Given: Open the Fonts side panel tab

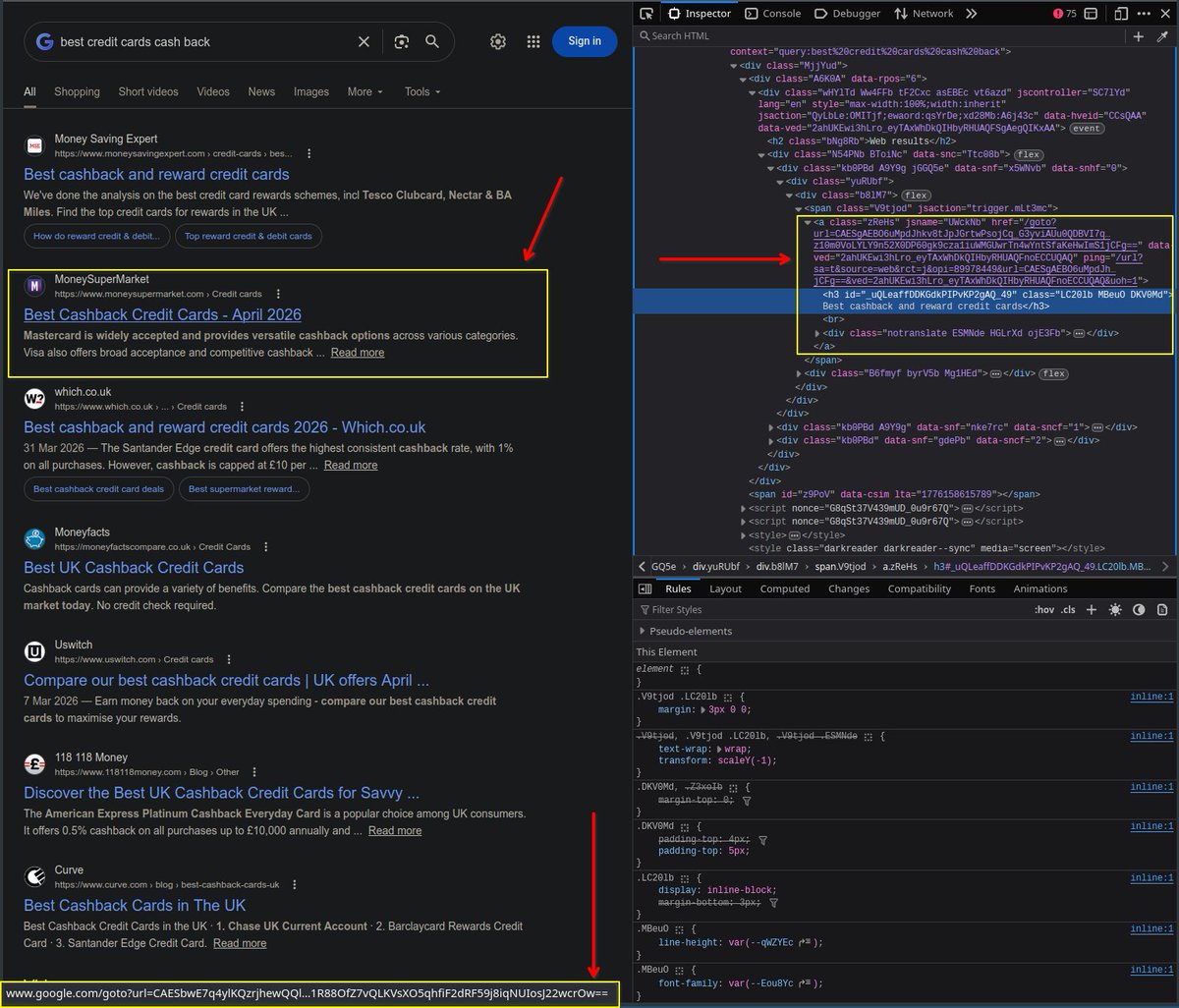Looking at the screenshot, I should [x=982, y=588].
